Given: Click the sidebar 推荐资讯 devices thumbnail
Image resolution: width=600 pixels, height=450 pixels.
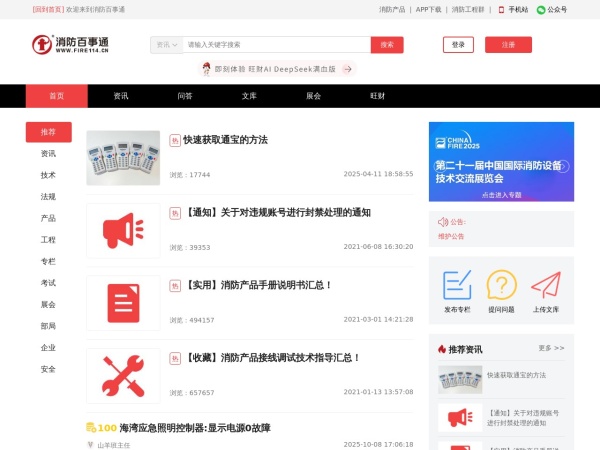Looking at the screenshot, I should pos(460,380).
